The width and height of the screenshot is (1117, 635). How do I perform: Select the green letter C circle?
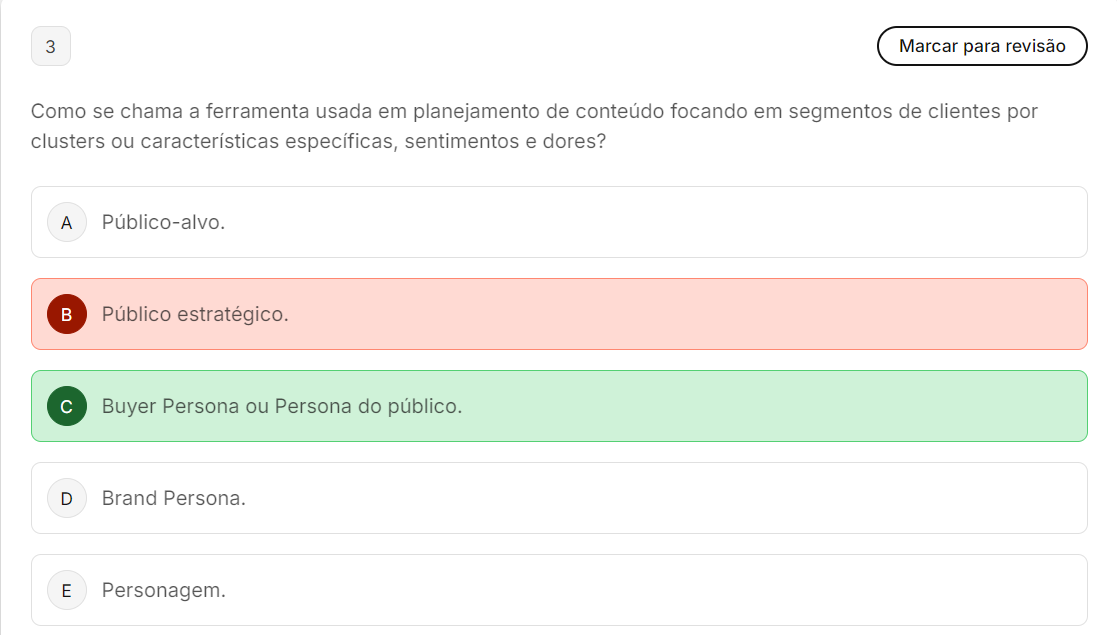67,406
